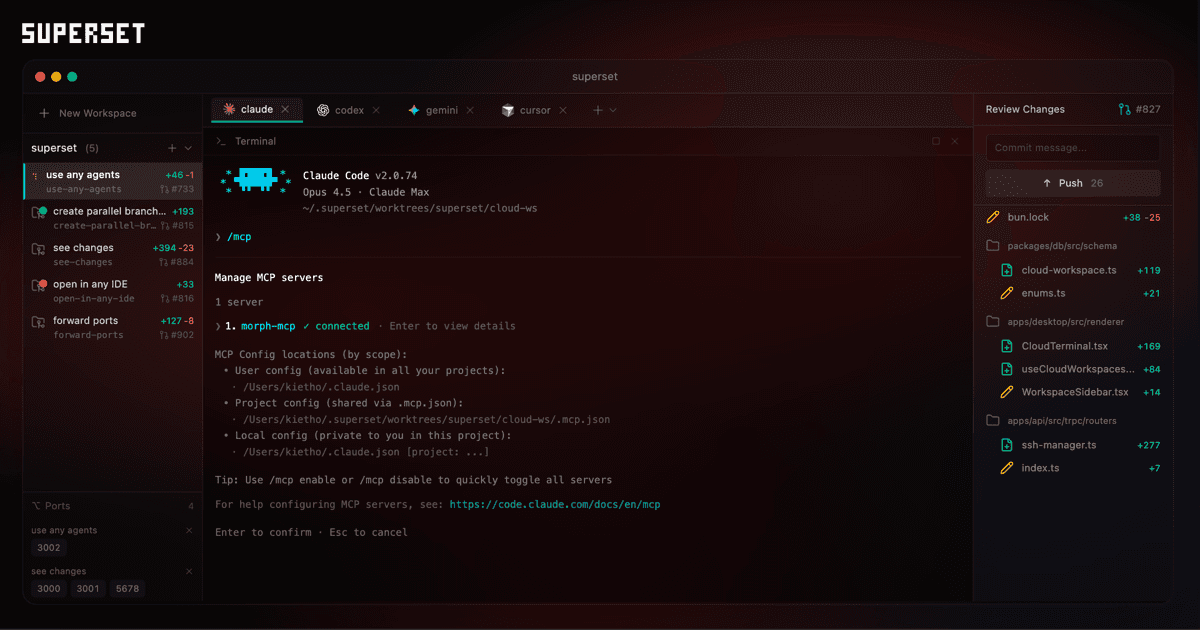Screen dimensions: 1200x630
Task: Click the cloud-workspace.ts new file icon
Action: pyautogui.click(x=1007, y=270)
